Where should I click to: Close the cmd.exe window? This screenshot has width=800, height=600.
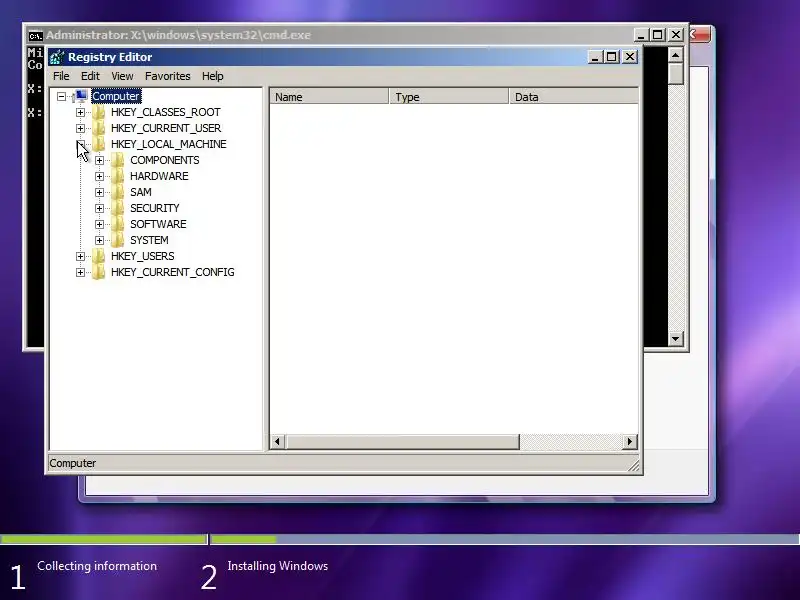[x=676, y=35]
